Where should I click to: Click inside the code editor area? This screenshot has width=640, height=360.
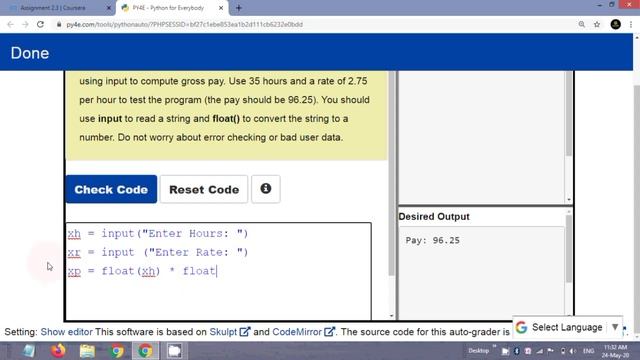click(x=218, y=271)
